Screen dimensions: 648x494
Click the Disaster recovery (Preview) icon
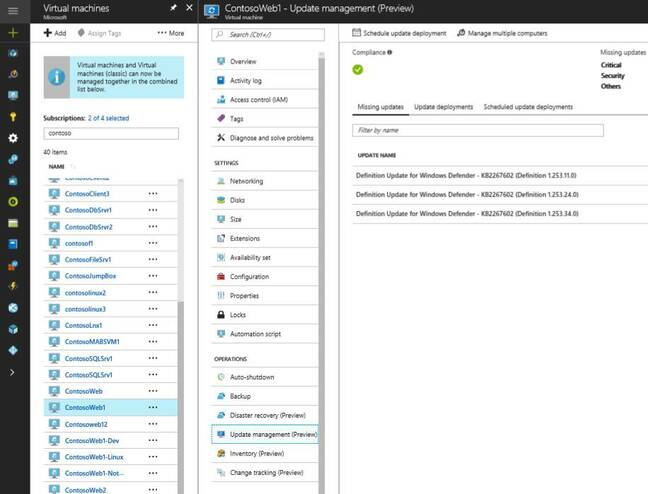coord(221,415)
